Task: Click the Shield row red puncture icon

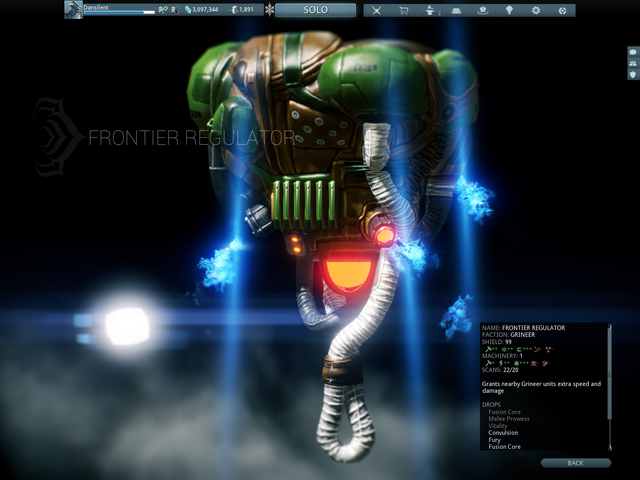Action: coord(536,349)
